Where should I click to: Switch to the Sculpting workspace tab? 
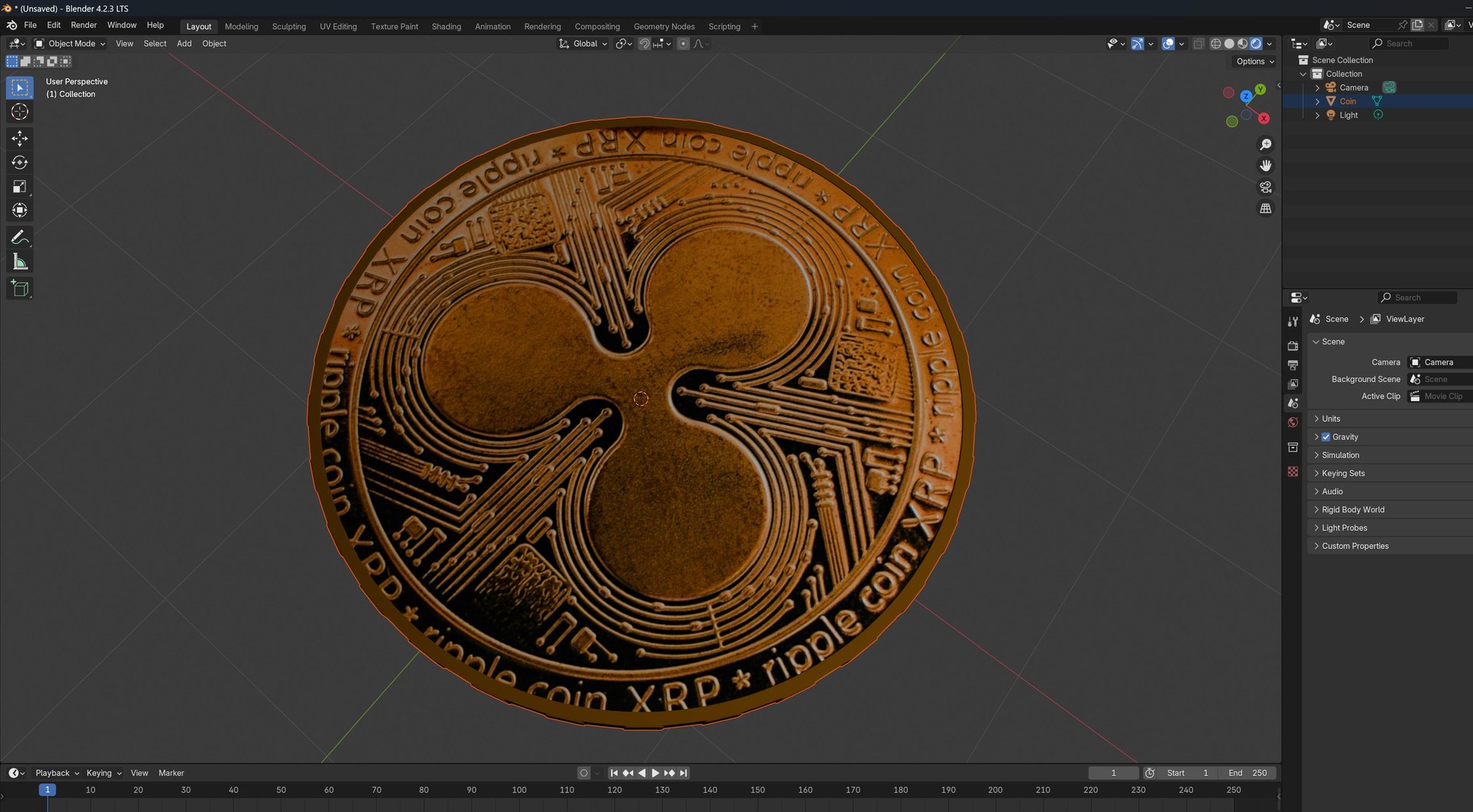pyautogui.click(x=288, y=27)
